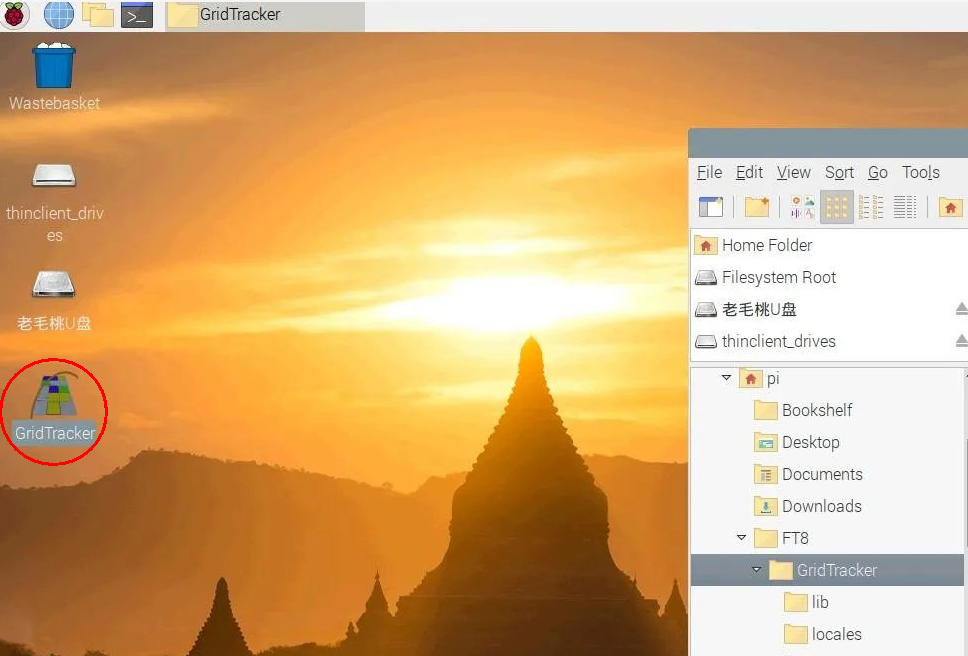The image size is (968, 656).
Task: Click the new window toolbar icon
Action: click(711, 207)
